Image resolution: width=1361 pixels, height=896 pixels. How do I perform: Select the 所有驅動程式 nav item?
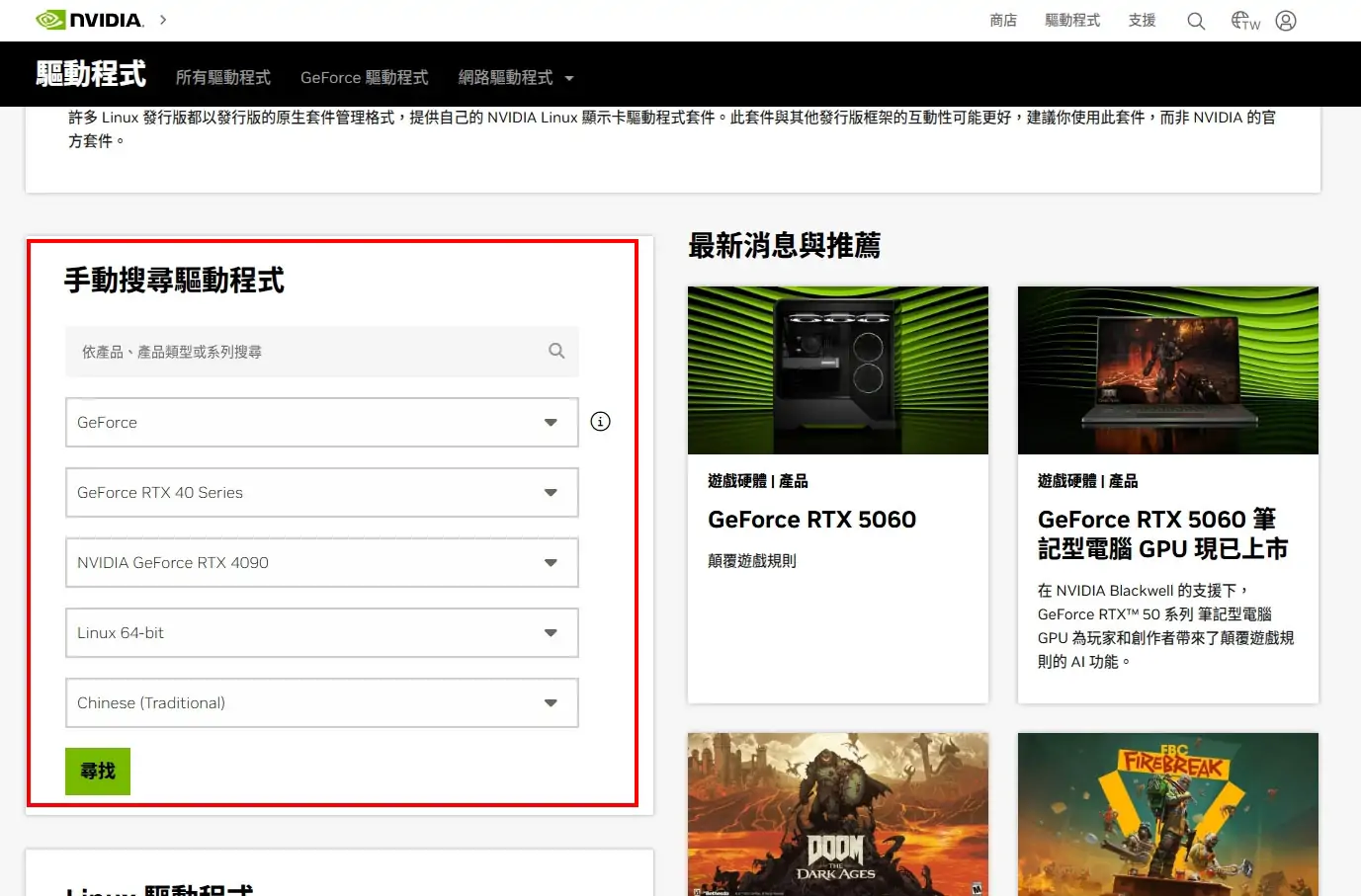[222, 78]
